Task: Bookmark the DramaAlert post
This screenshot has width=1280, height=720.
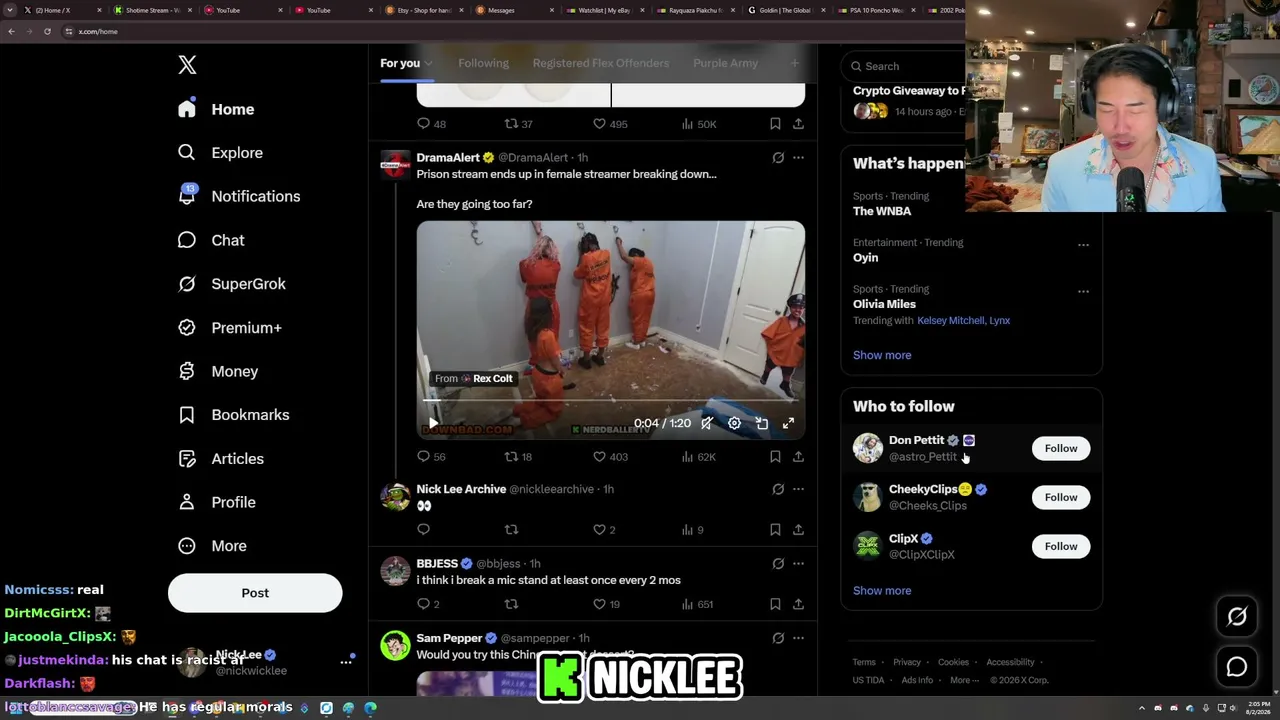Action: tap(775, 457)
